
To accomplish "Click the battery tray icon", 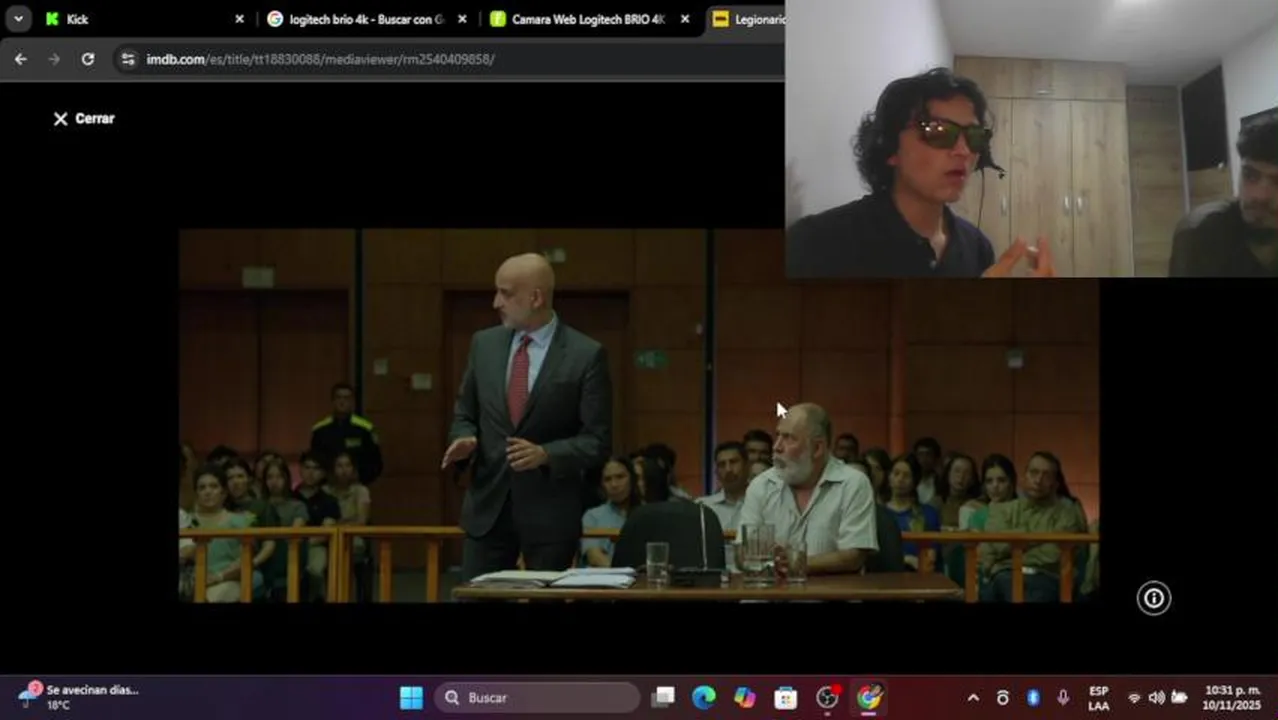I will 1179,698.
